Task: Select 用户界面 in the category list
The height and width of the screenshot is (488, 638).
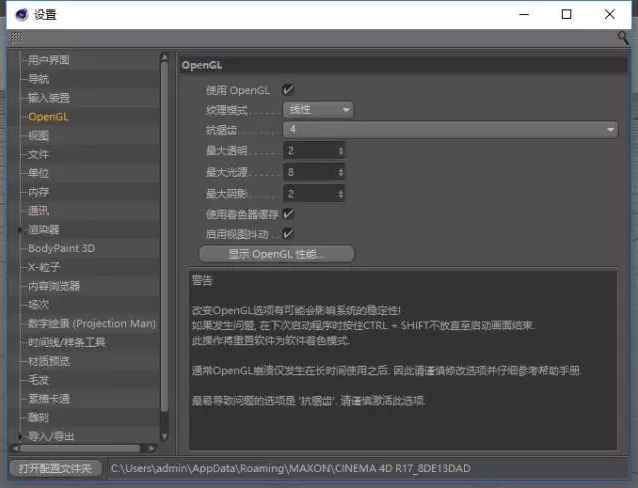Action: tap(49, 60)
